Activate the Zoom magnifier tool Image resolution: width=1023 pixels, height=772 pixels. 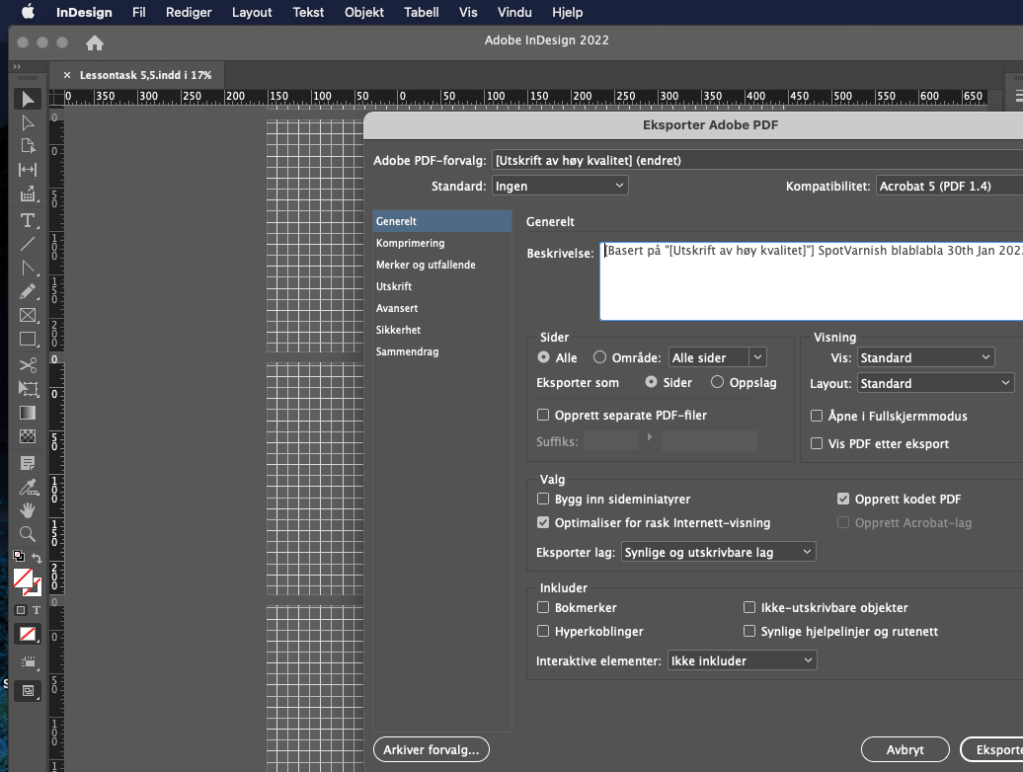pyautogui.click(x=28, y=534)
